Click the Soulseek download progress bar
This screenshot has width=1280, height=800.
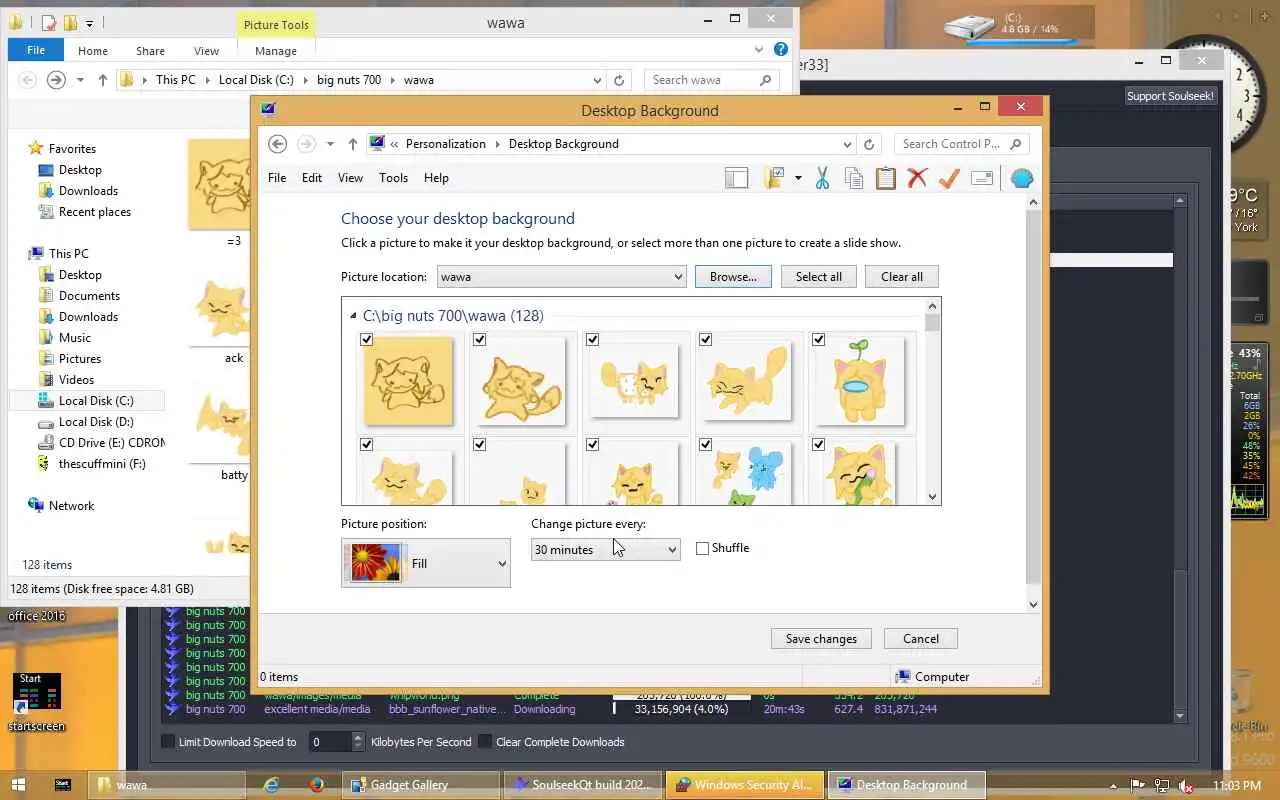[680, 709]
